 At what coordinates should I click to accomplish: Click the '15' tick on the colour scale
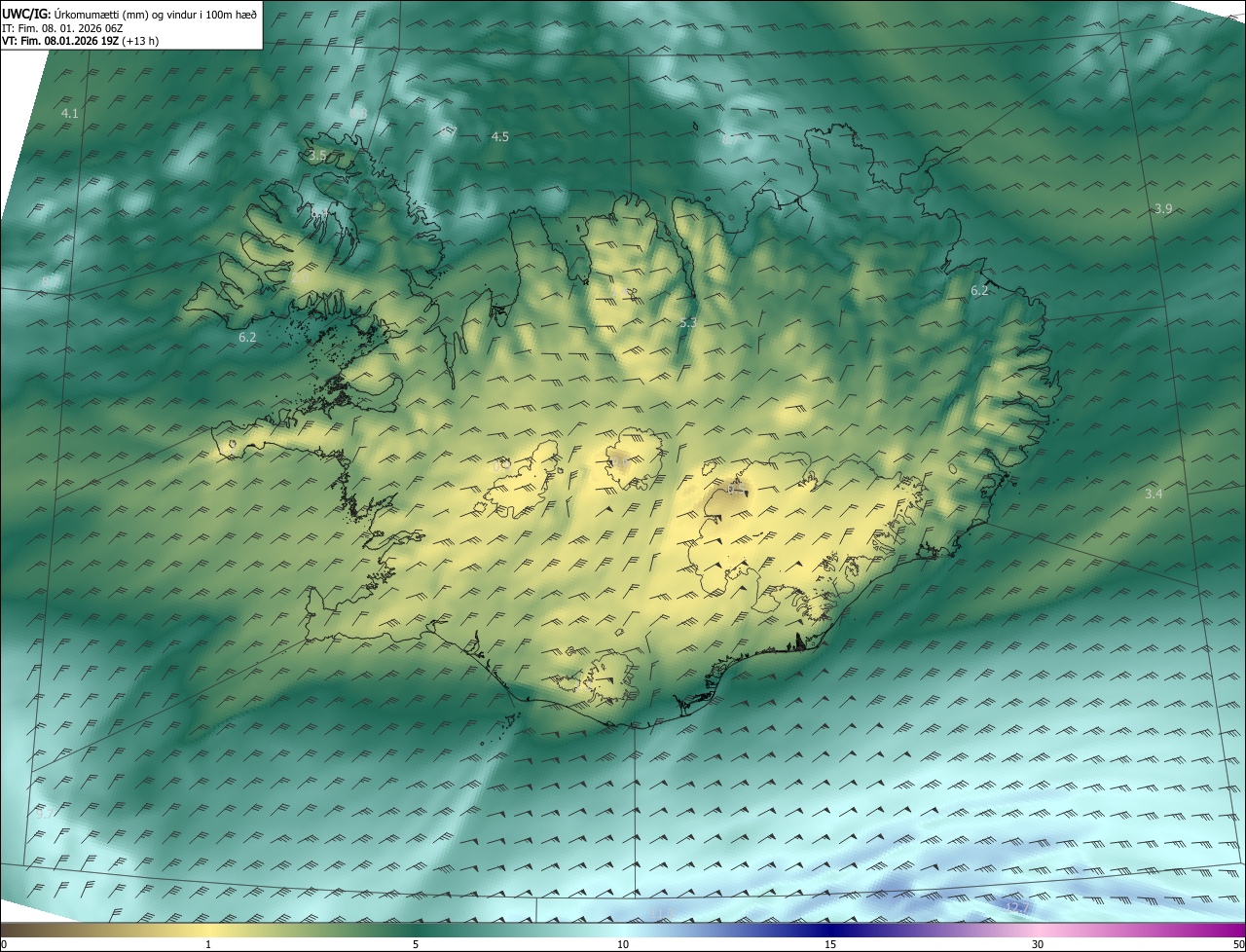pos(830,945)
